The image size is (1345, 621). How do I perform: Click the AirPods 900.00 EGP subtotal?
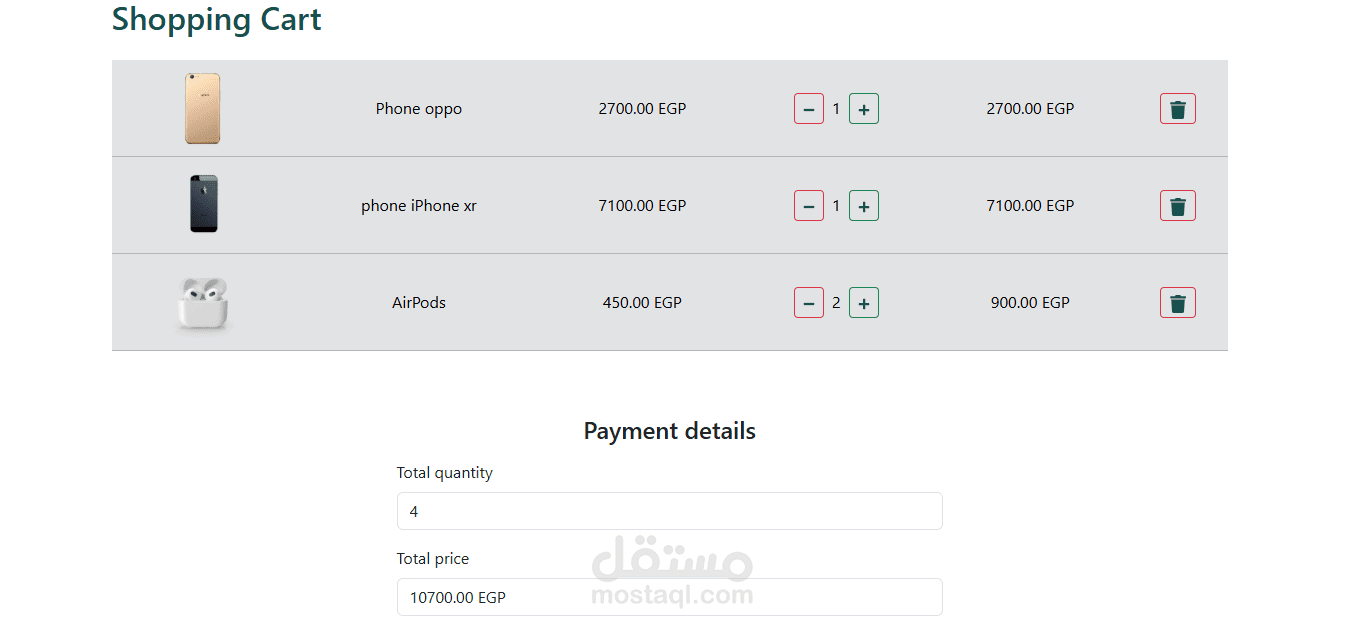(x=1030, y=303)
